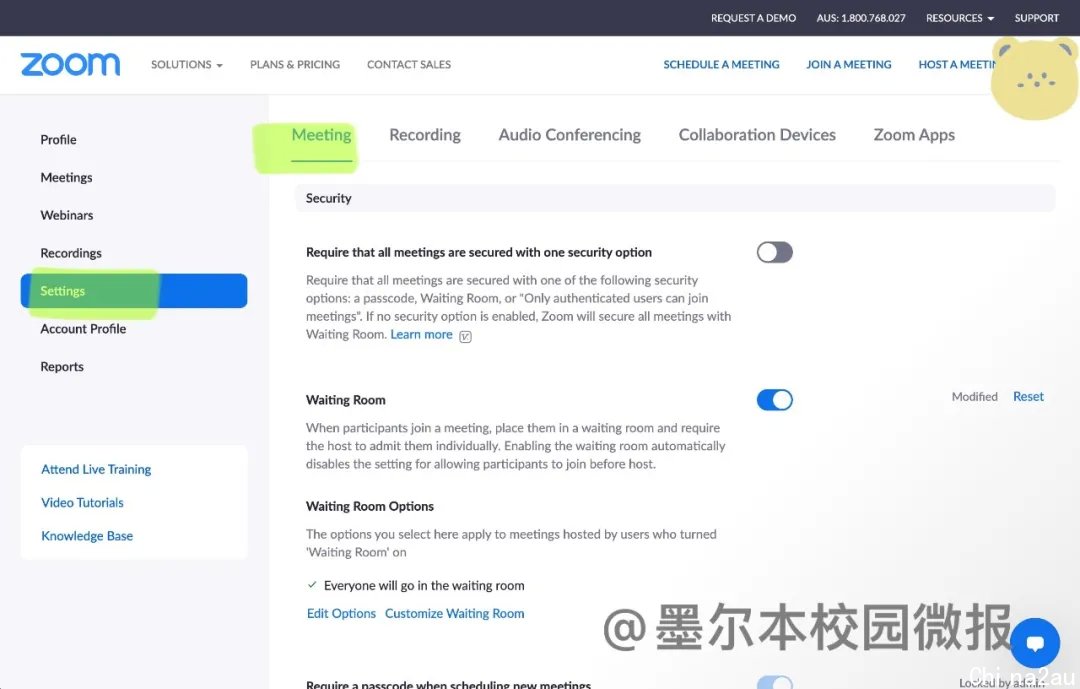The image size is (1080, 689).
Task: Click Schedule a Meeting
Action: coord(721,64)
